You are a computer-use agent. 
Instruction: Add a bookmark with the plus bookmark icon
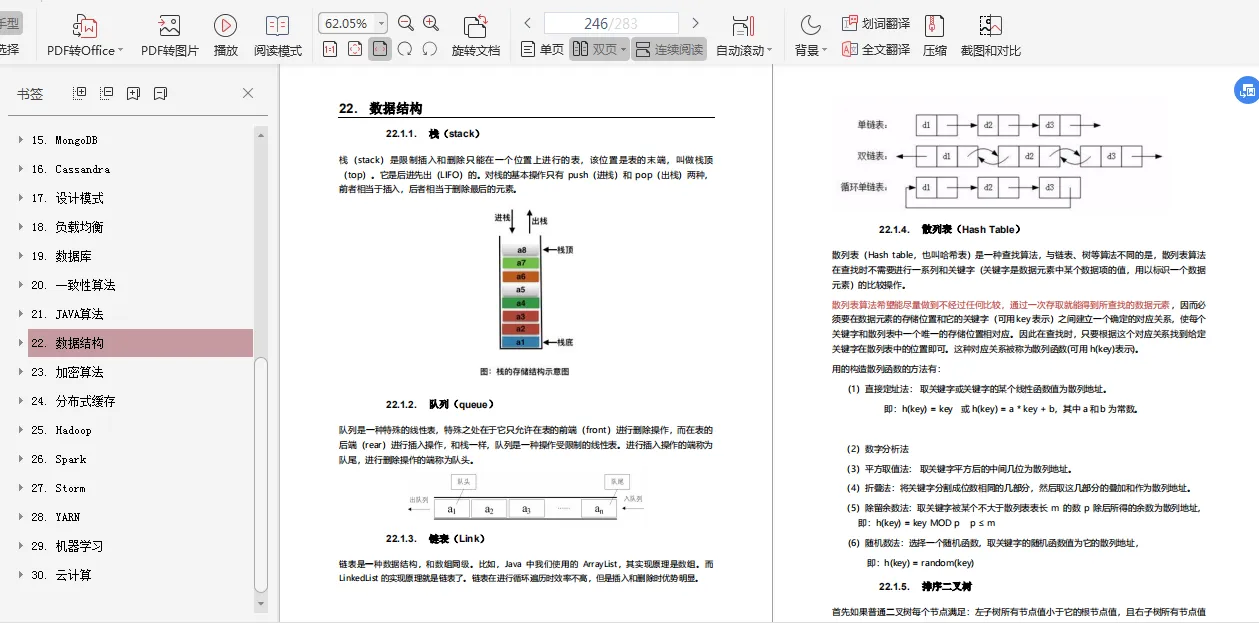coord(133,93)
